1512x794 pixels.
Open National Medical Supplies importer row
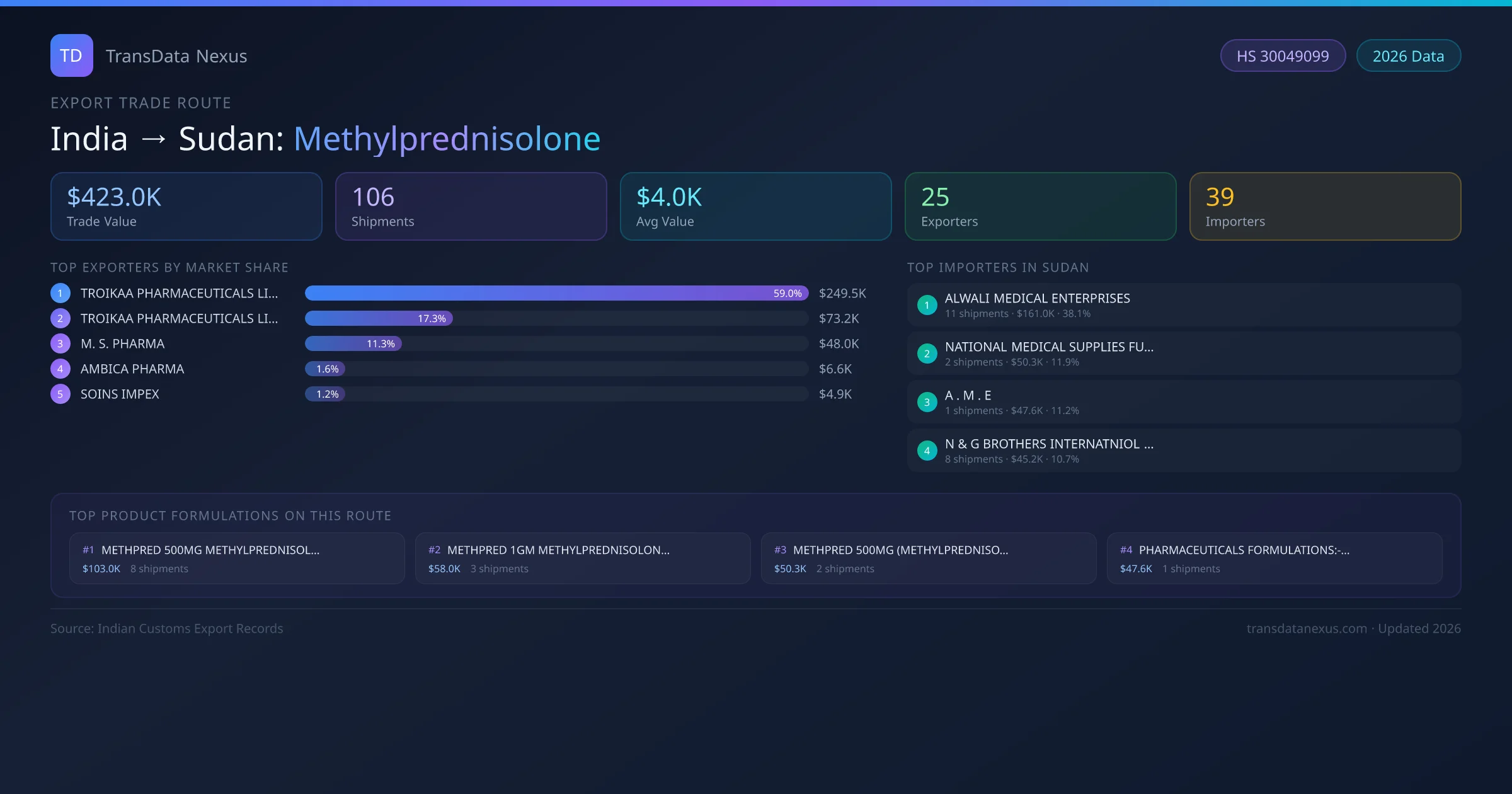pyautogui.click(x=1183, y=354)
